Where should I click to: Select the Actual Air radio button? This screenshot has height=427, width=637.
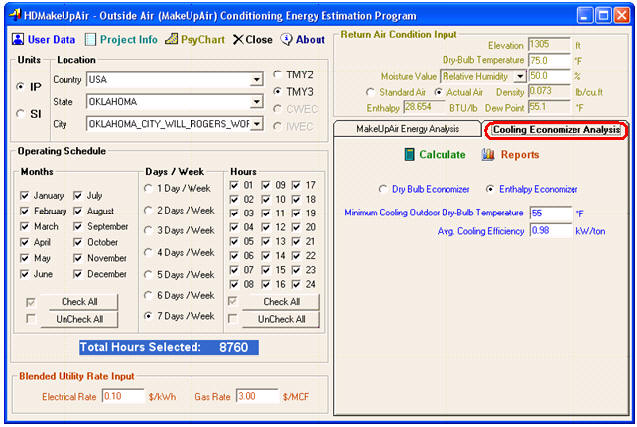click(x=438, y=93)
